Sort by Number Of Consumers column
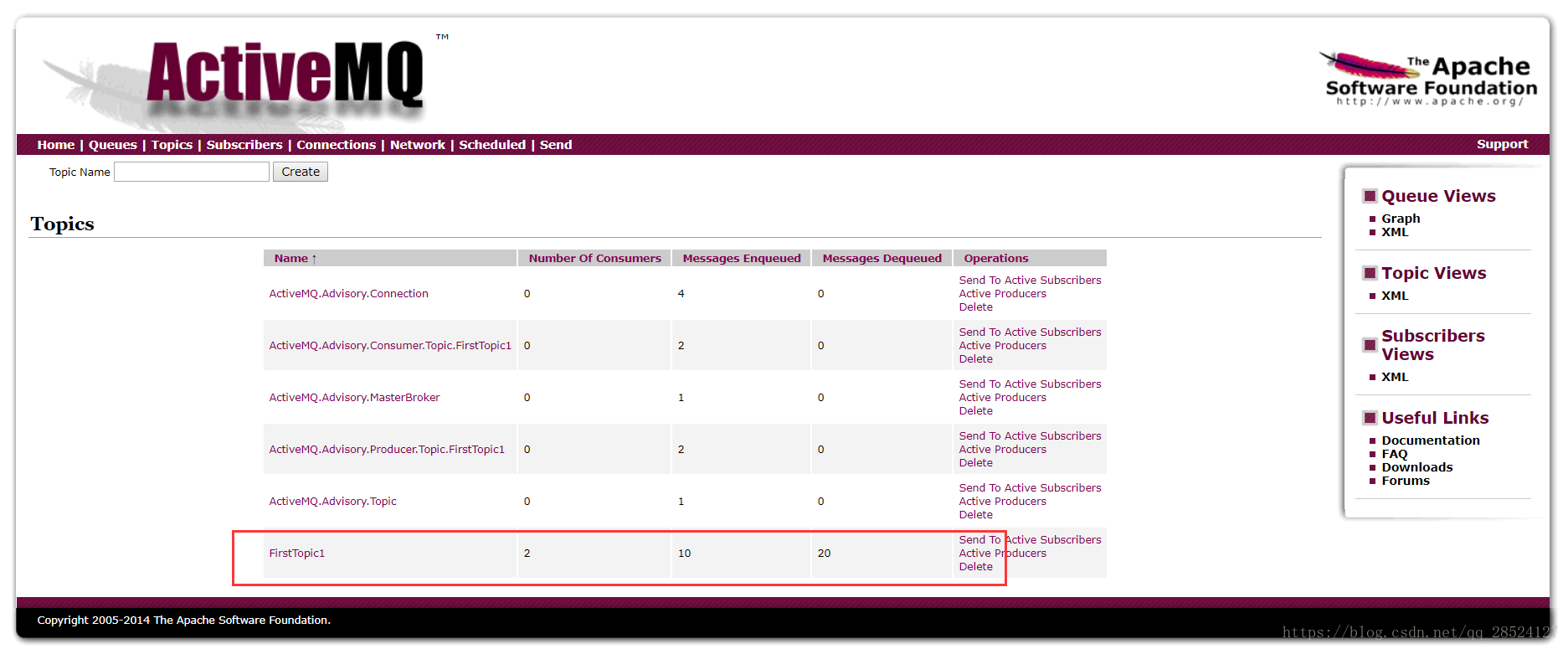This screenshot has height=649, width=1568. click(595, 258)
